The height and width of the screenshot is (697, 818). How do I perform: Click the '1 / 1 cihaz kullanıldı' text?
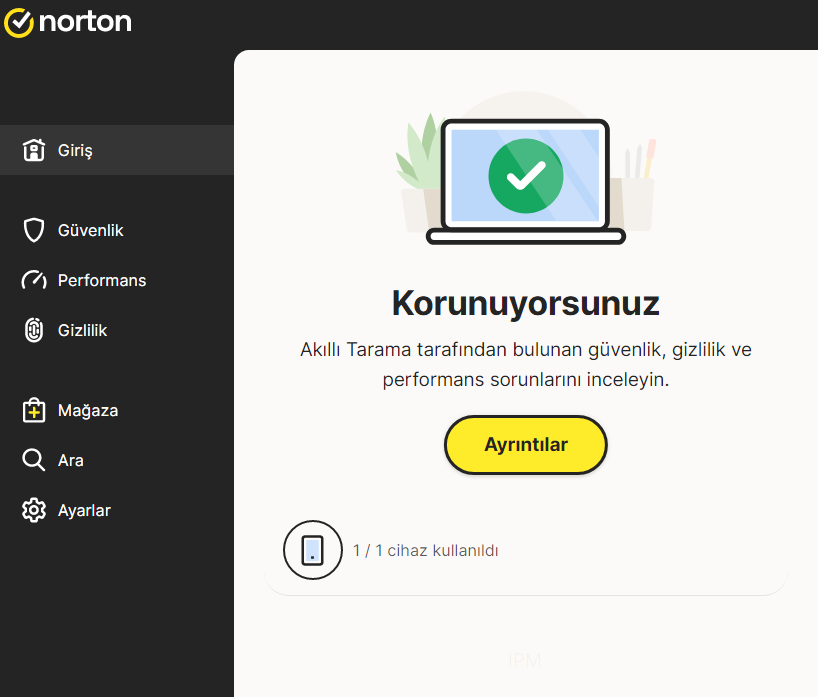[426, 550]
